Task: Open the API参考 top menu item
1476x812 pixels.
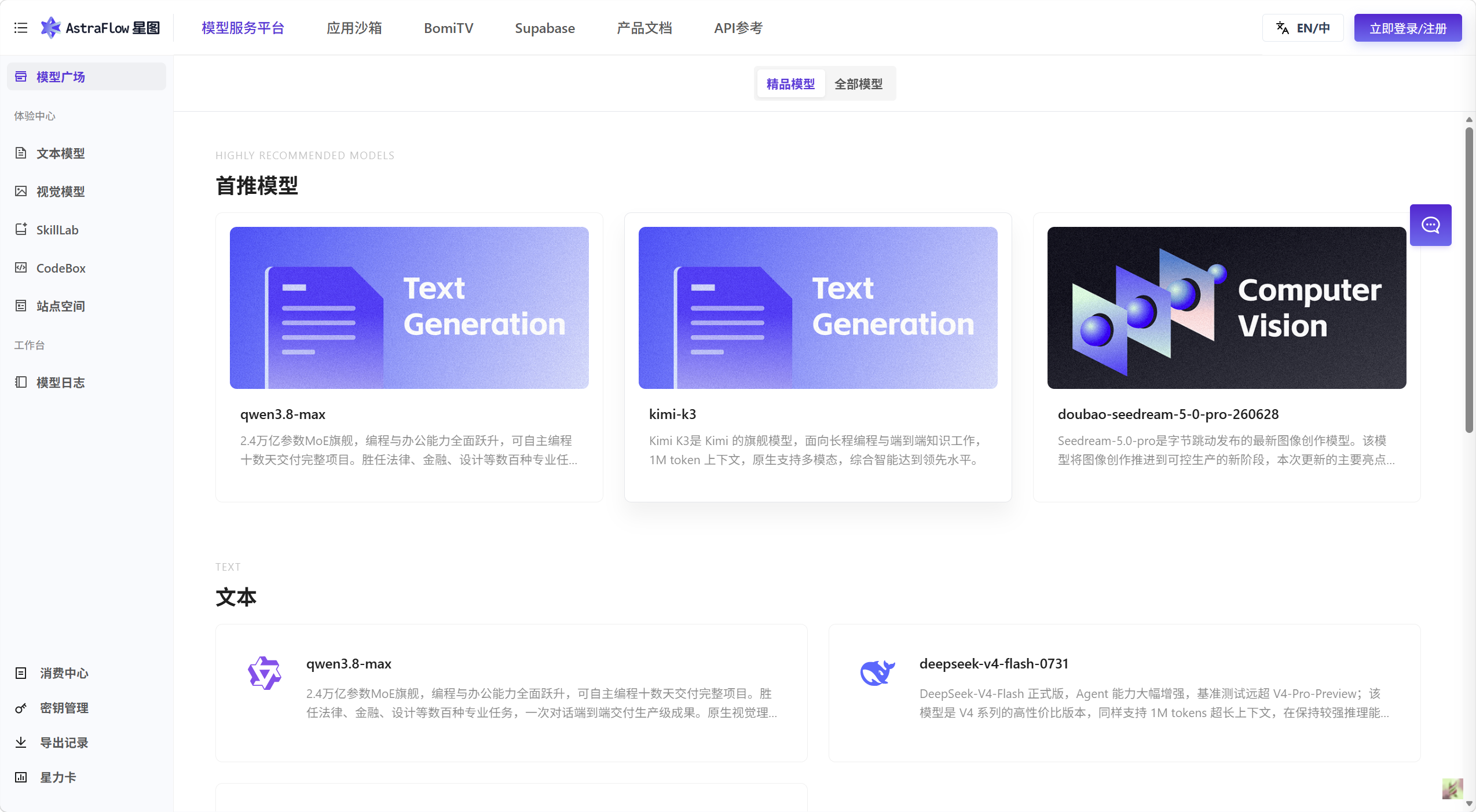Action: 738,28
